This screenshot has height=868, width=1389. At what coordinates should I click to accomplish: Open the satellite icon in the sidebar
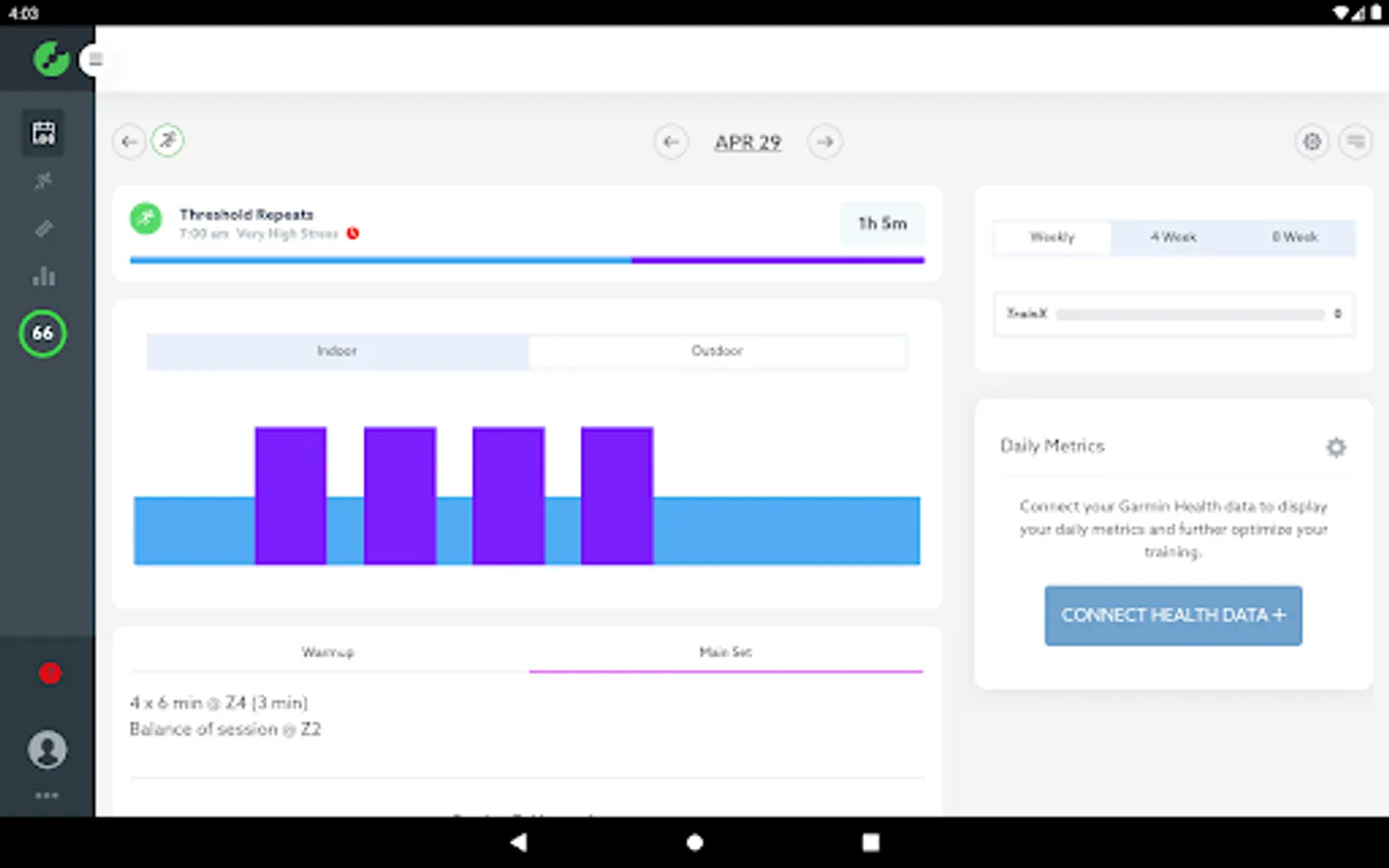[43, 180]
